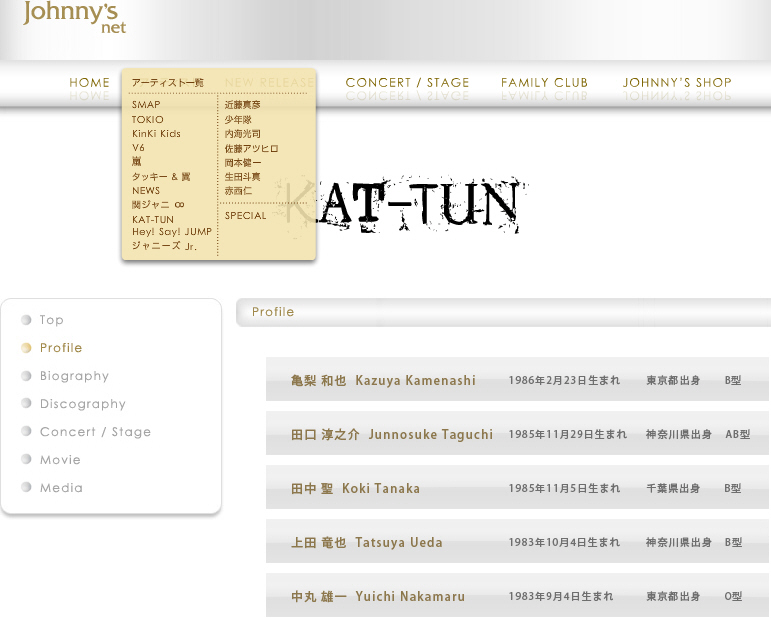Open CONCERT / STAGE navigation item
771x618 pixels.
[x=407, y=83]
